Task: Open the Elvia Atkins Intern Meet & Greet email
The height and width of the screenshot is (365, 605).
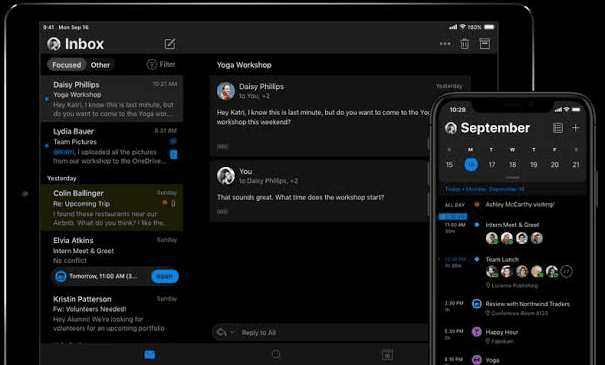Action: pyautogui.click(x=112, y=260)
